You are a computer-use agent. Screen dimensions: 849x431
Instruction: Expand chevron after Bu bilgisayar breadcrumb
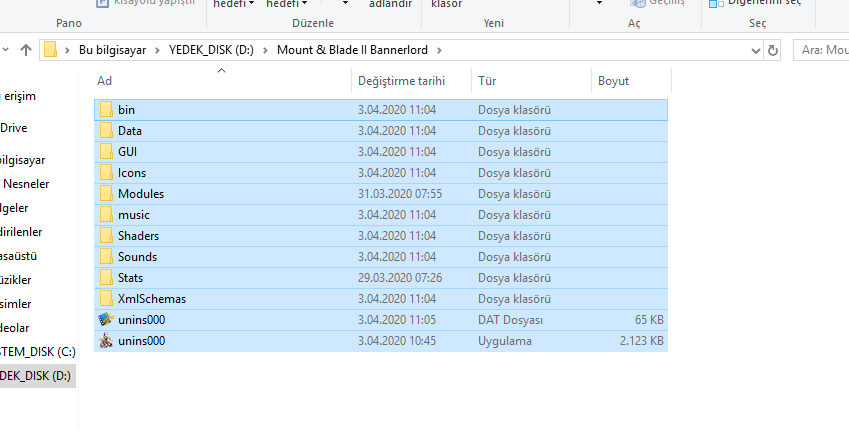tap(158, 50)
